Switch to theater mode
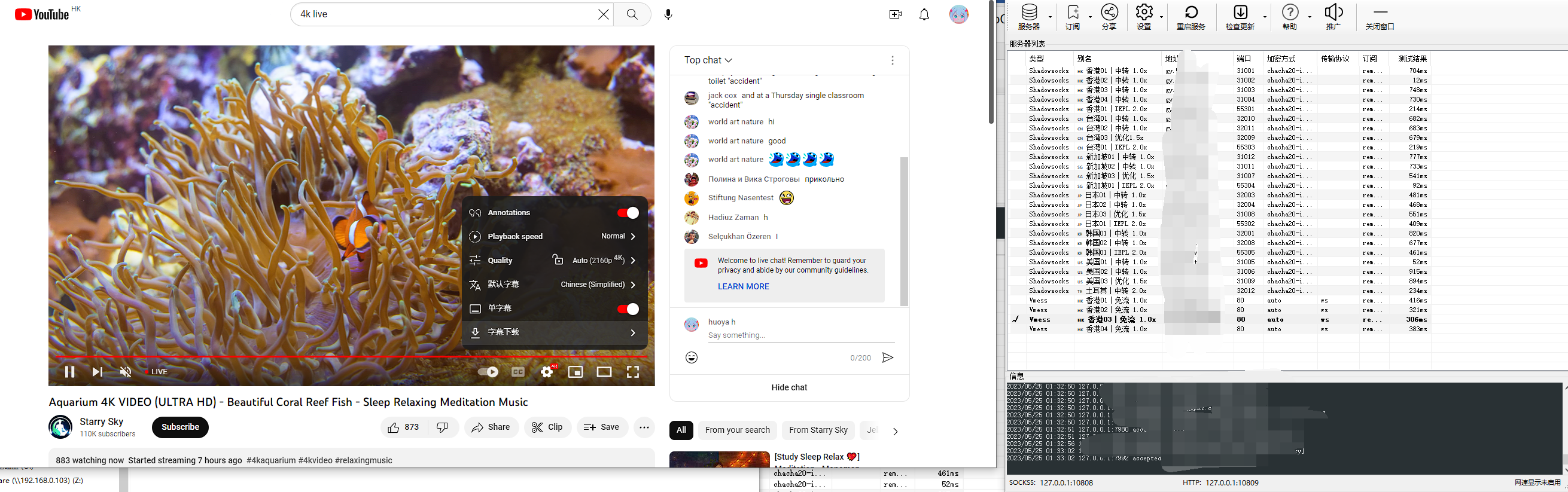This screenshot has width=1568, height=492. coord(604,372)
